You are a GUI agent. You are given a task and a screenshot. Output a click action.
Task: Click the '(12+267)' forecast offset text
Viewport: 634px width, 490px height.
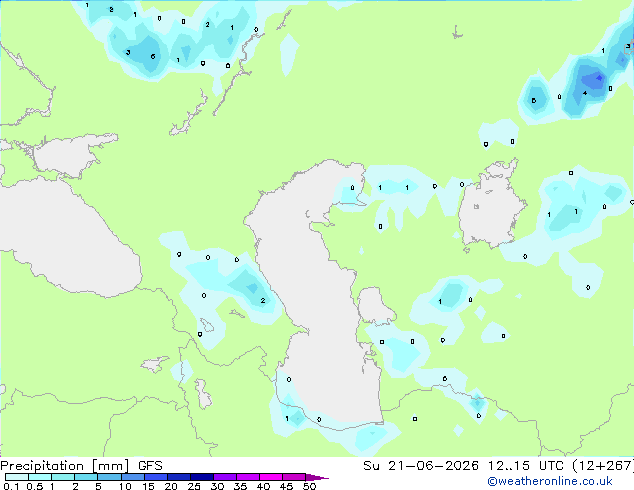pos(603,466)
